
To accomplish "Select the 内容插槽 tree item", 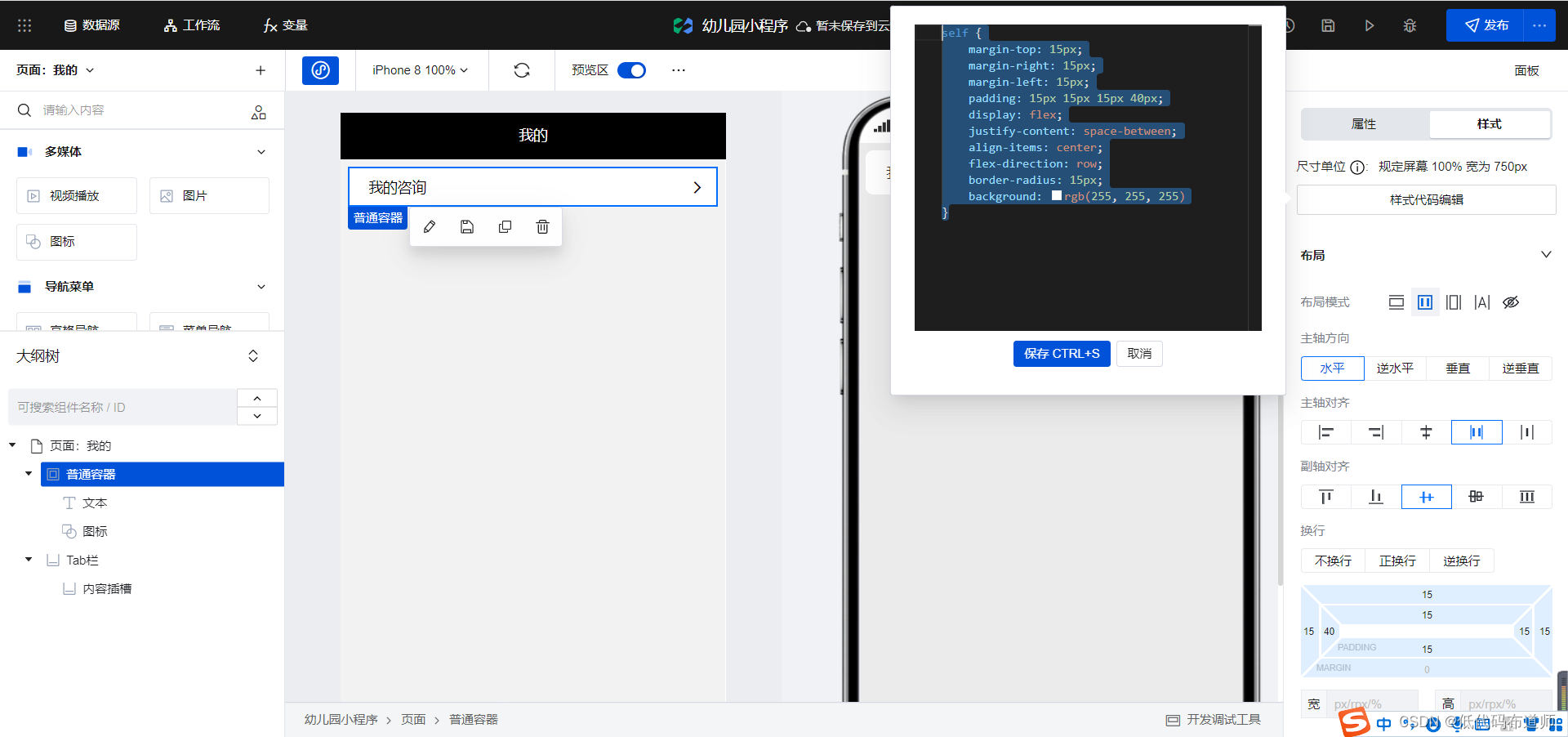I will click(x=107, y=589).
